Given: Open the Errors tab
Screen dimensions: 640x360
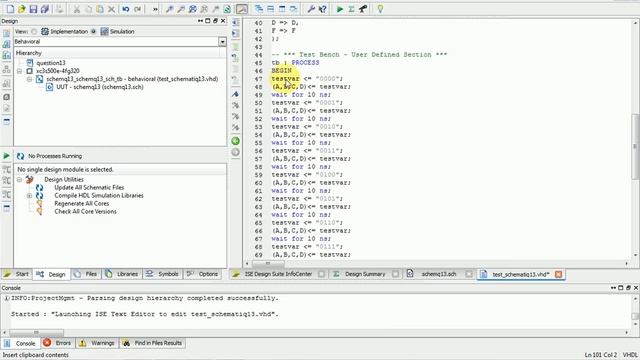Looking at the screenshot, I should (58, 343).
